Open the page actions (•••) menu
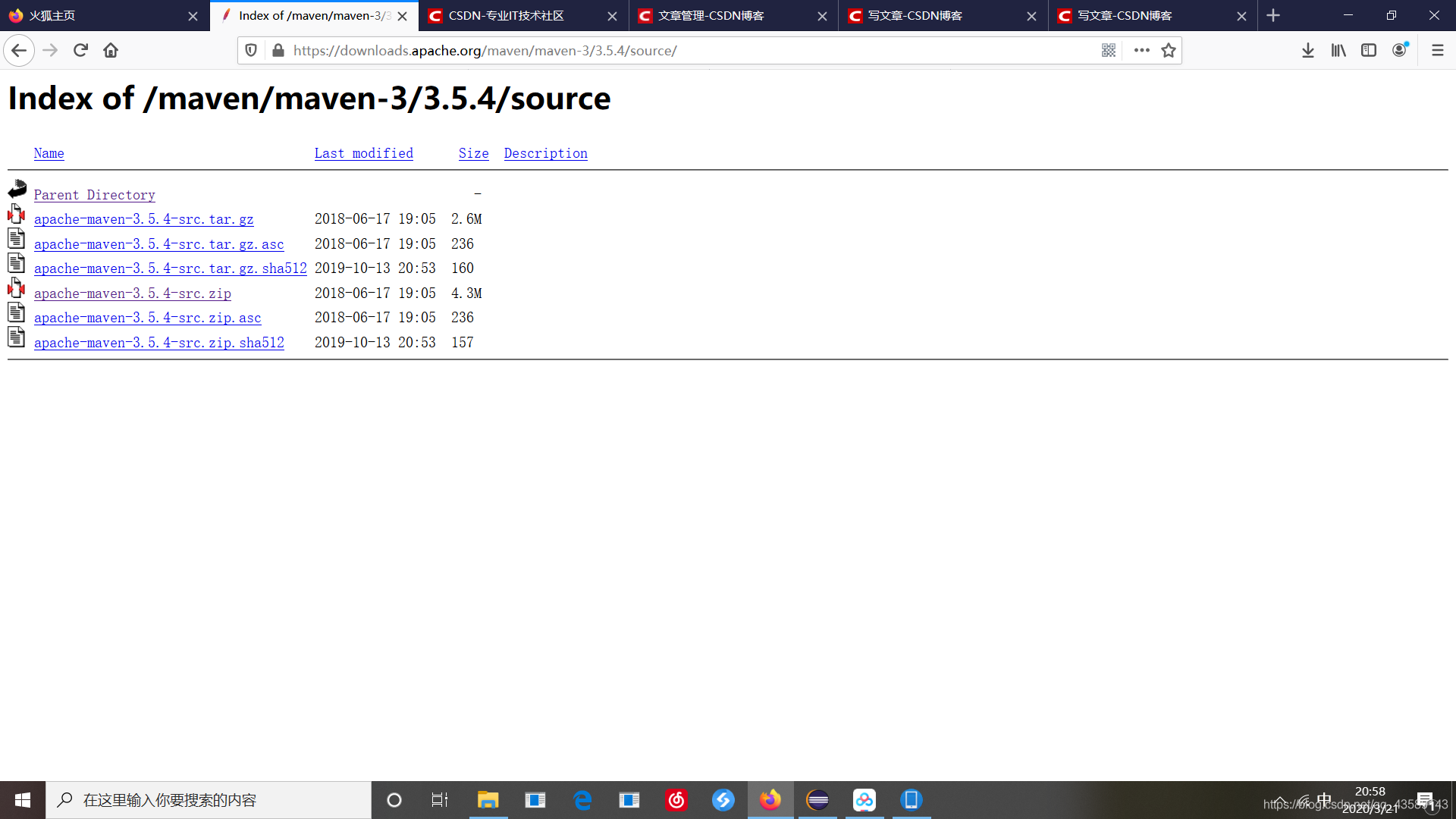1456x819 pixels. pos(1141,50)
